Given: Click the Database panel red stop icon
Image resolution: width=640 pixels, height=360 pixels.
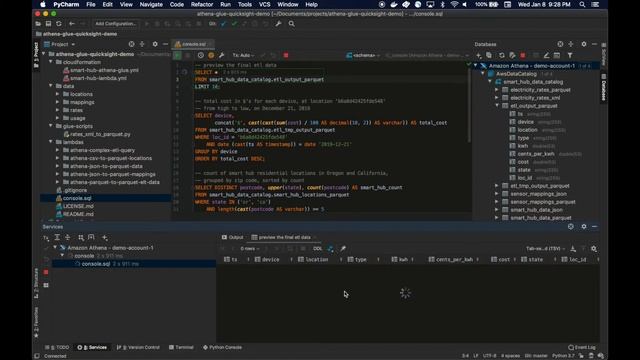Looking at the screenshot, I should pyautogui.click(x=523, y=55).
